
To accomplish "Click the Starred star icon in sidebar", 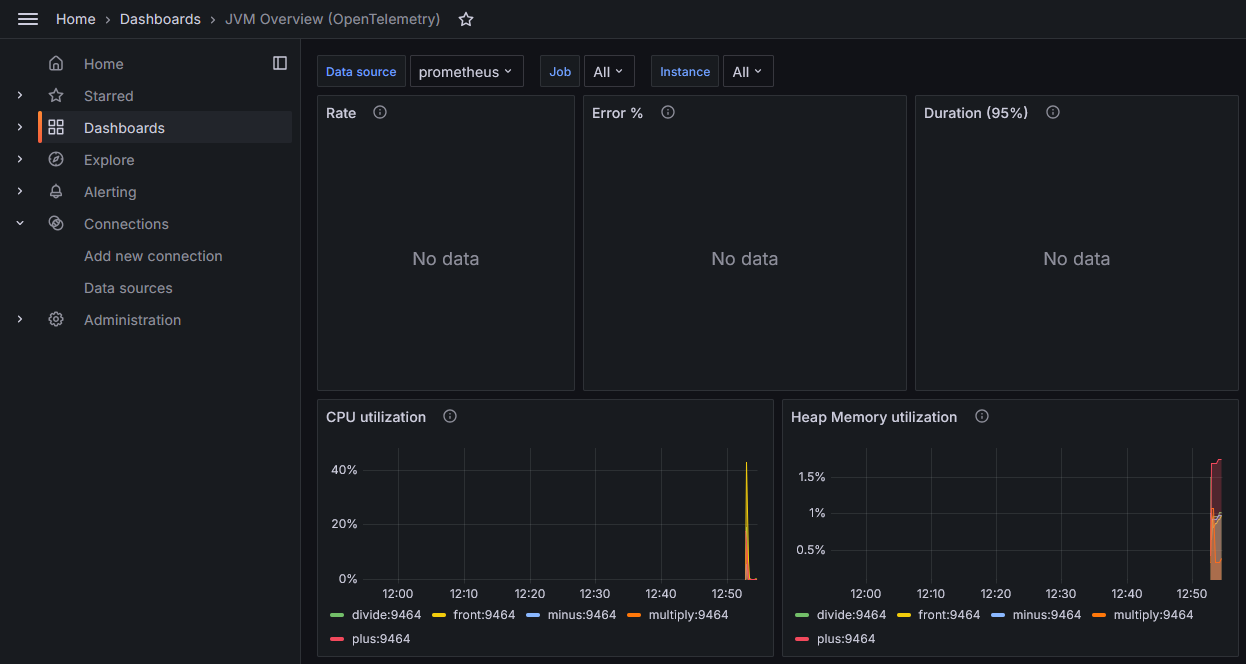I will (56, 96).
